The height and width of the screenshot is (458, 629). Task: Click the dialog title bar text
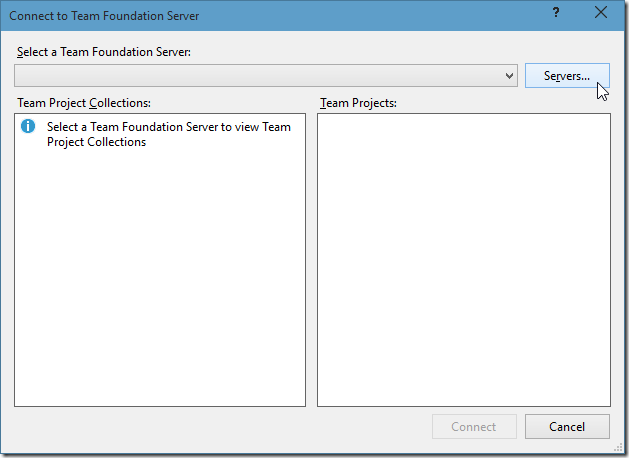pos(104,16)
